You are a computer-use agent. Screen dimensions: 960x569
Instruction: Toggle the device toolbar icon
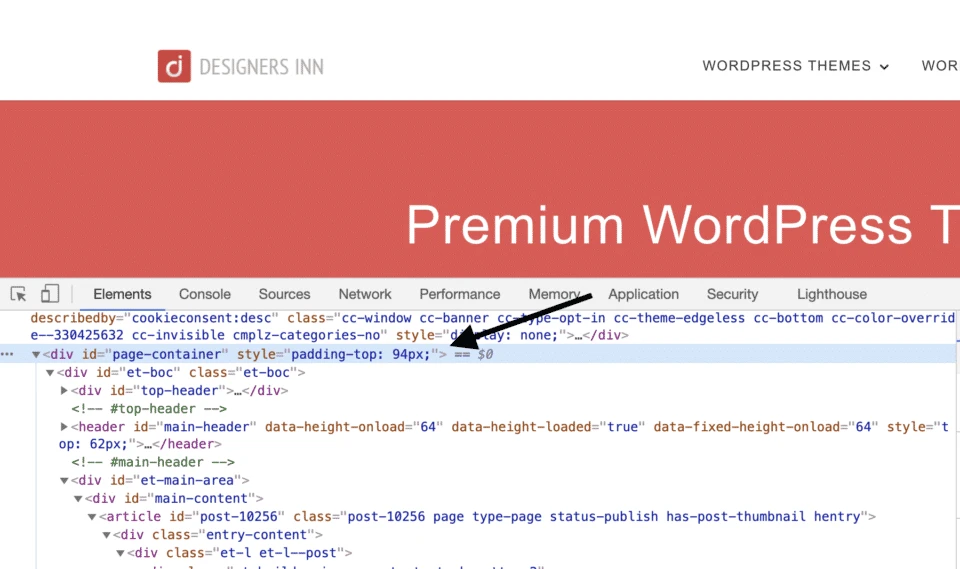[x=50, y=294]
